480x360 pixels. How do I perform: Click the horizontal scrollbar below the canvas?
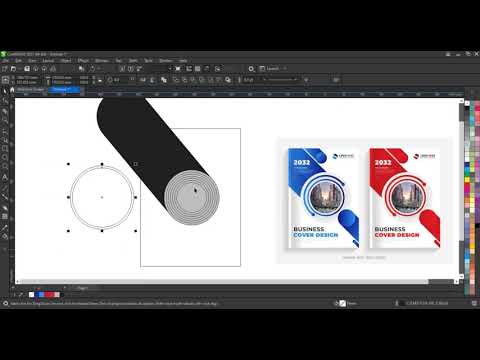pyautogui.click(x=223, y=282)
